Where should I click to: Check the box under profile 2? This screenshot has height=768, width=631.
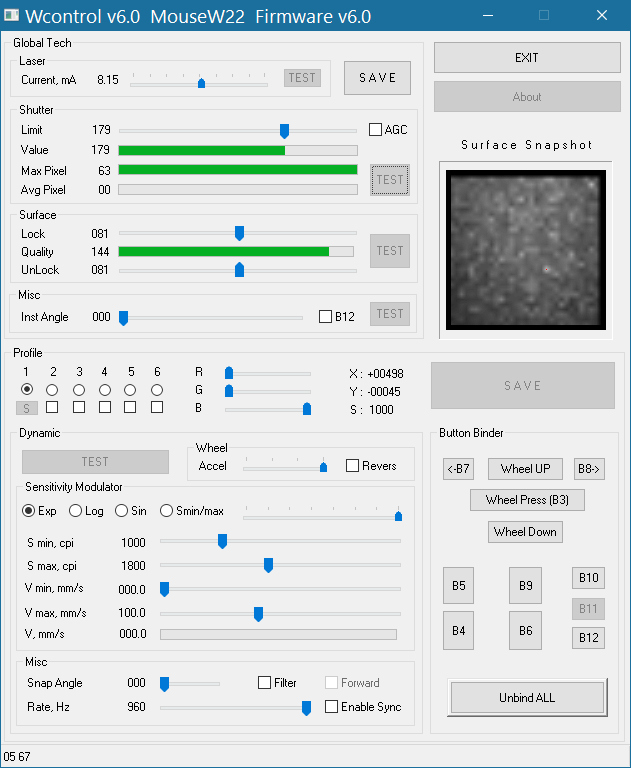[x=52, y=407]
